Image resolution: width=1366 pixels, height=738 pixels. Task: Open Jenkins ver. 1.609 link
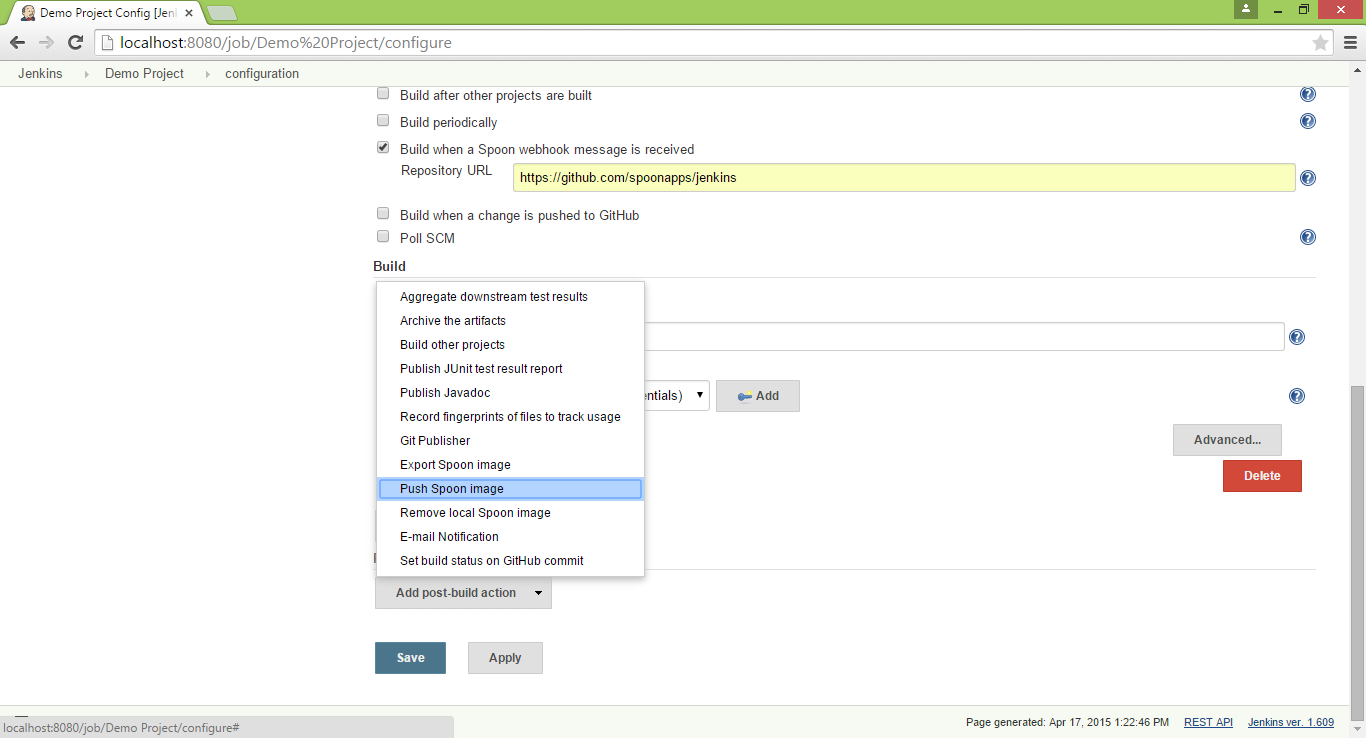1291,722
